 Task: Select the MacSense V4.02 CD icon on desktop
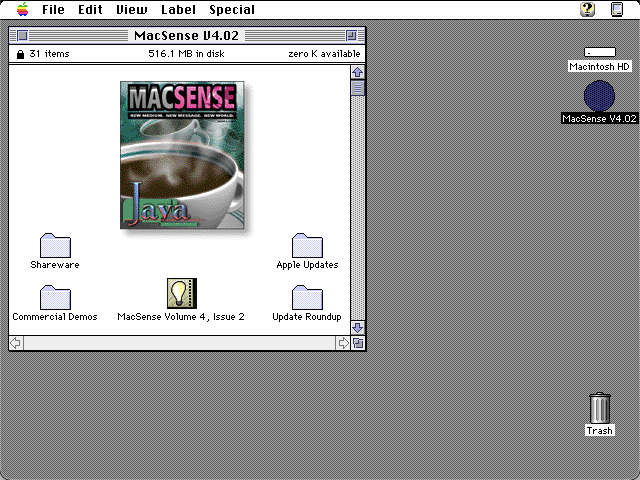coord(599,96)
